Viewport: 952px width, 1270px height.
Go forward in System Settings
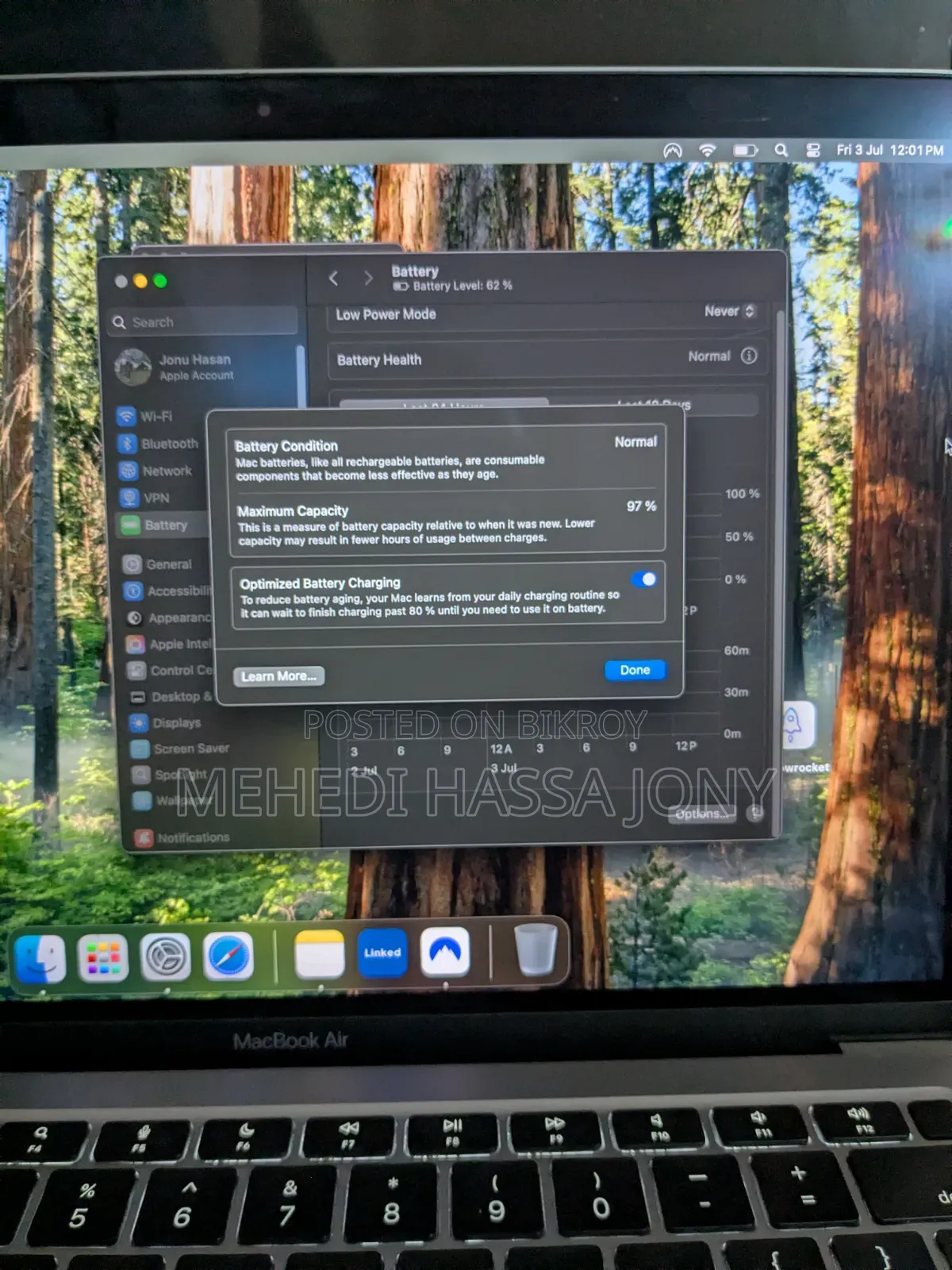pyautogui.click(x=368, y=278)
